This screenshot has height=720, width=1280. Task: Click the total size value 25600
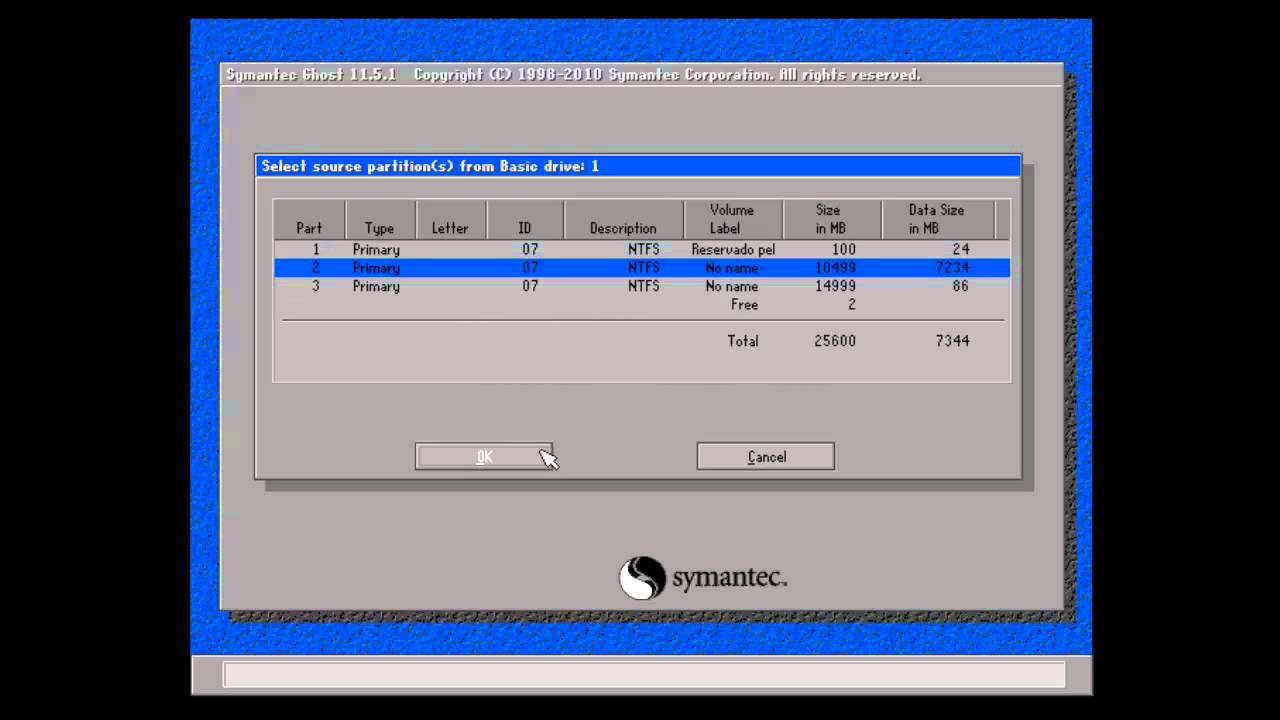[835, 341]
